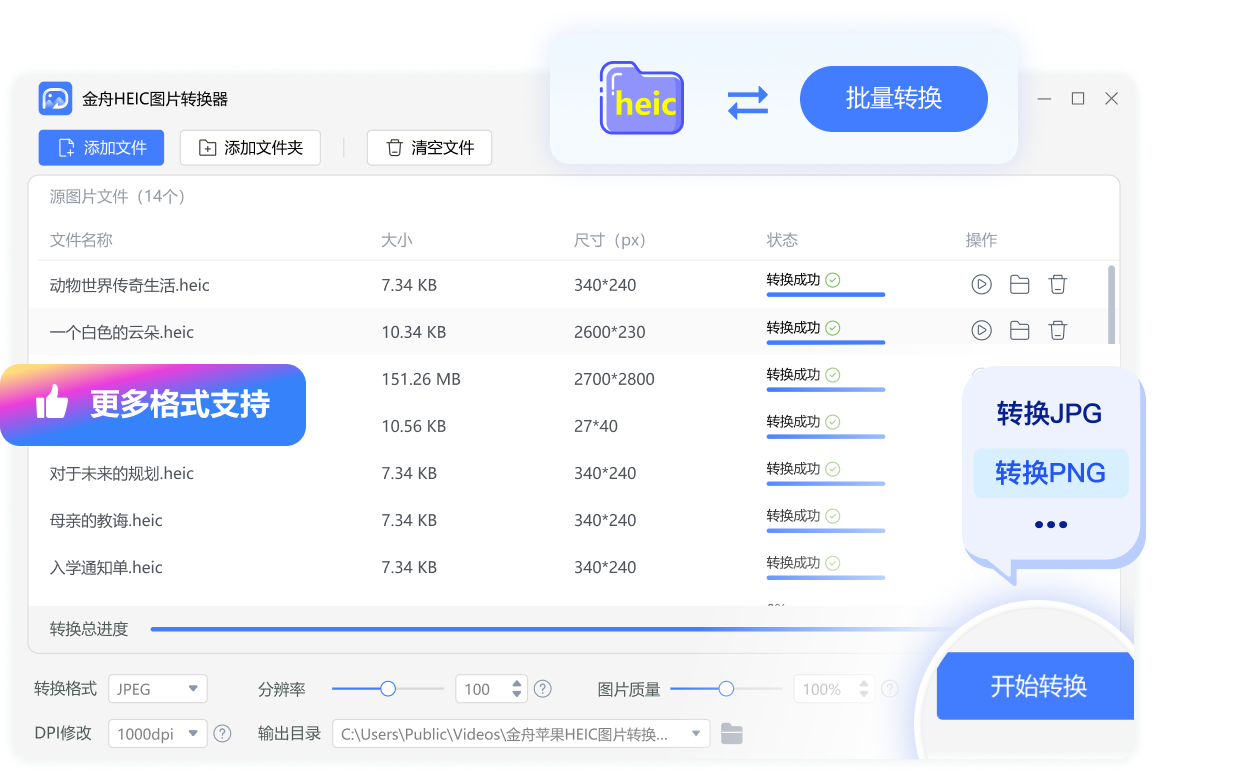The image size is (1234, 773).
Task: Select the 转换JPG option
Action: pos(1049,413)
